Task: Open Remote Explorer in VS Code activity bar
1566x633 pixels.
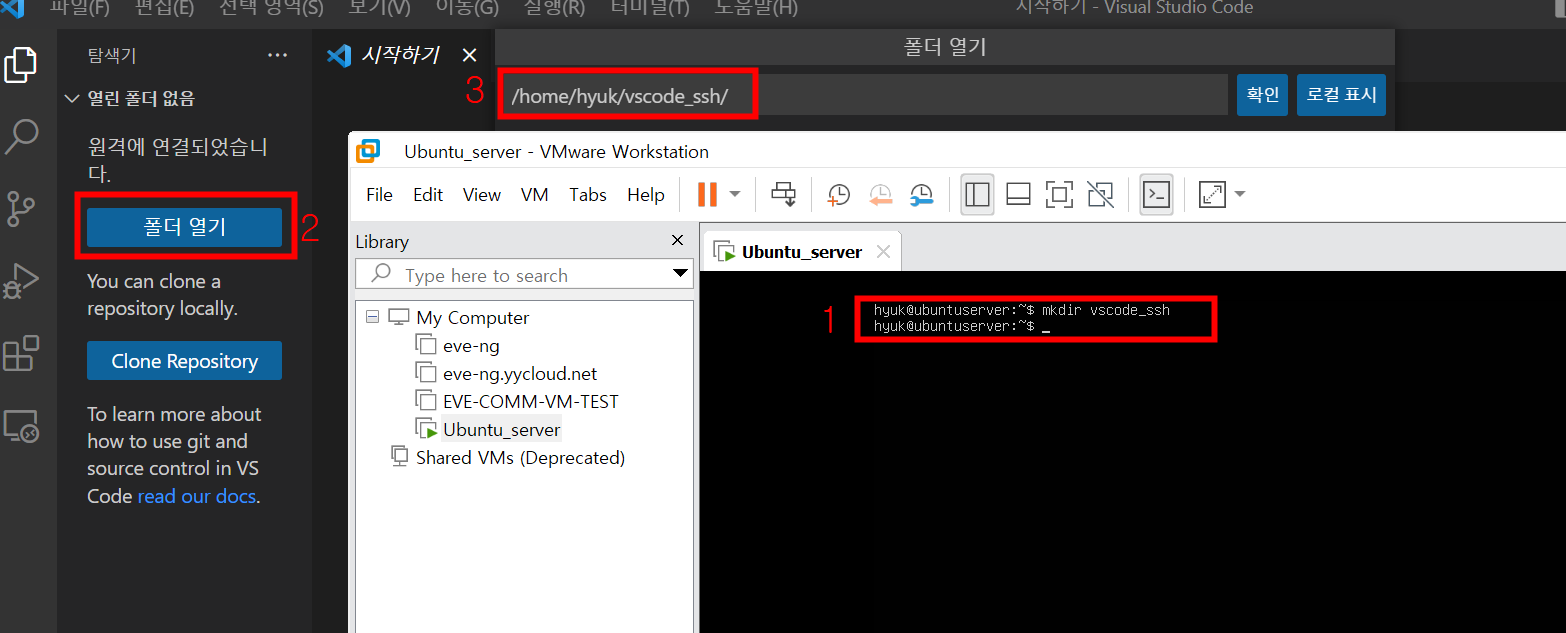Action: coord(22,426)
